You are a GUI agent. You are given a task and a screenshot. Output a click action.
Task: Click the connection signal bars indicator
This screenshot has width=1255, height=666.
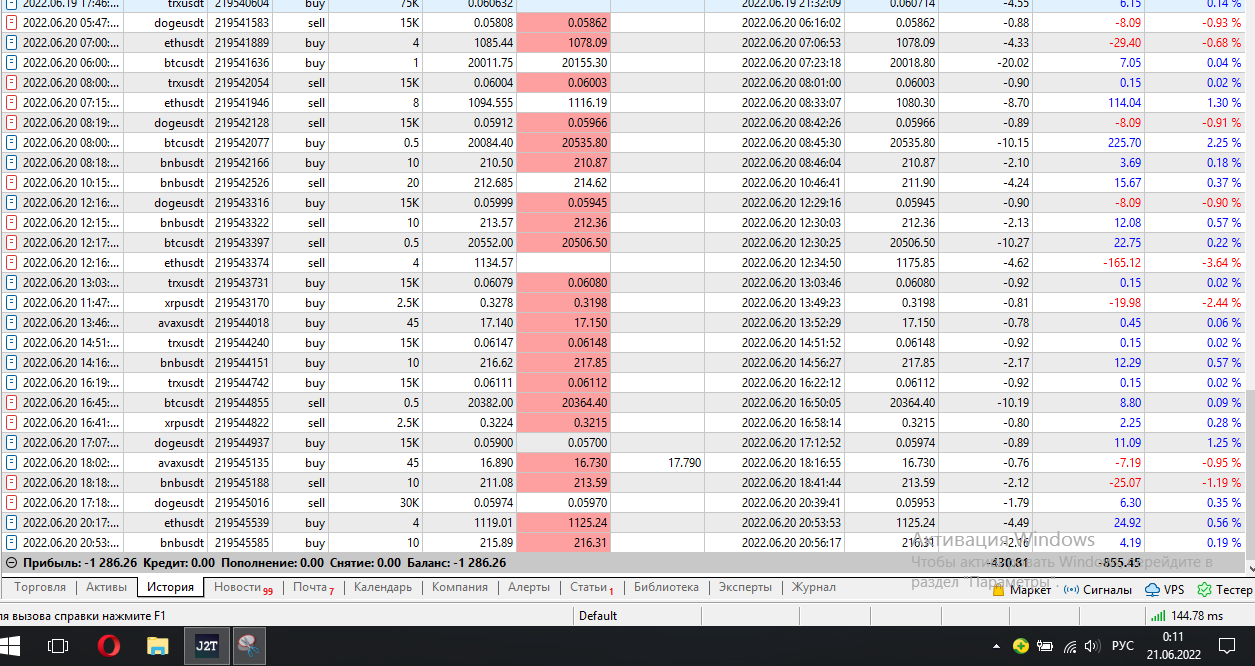tap(1158, 616)
